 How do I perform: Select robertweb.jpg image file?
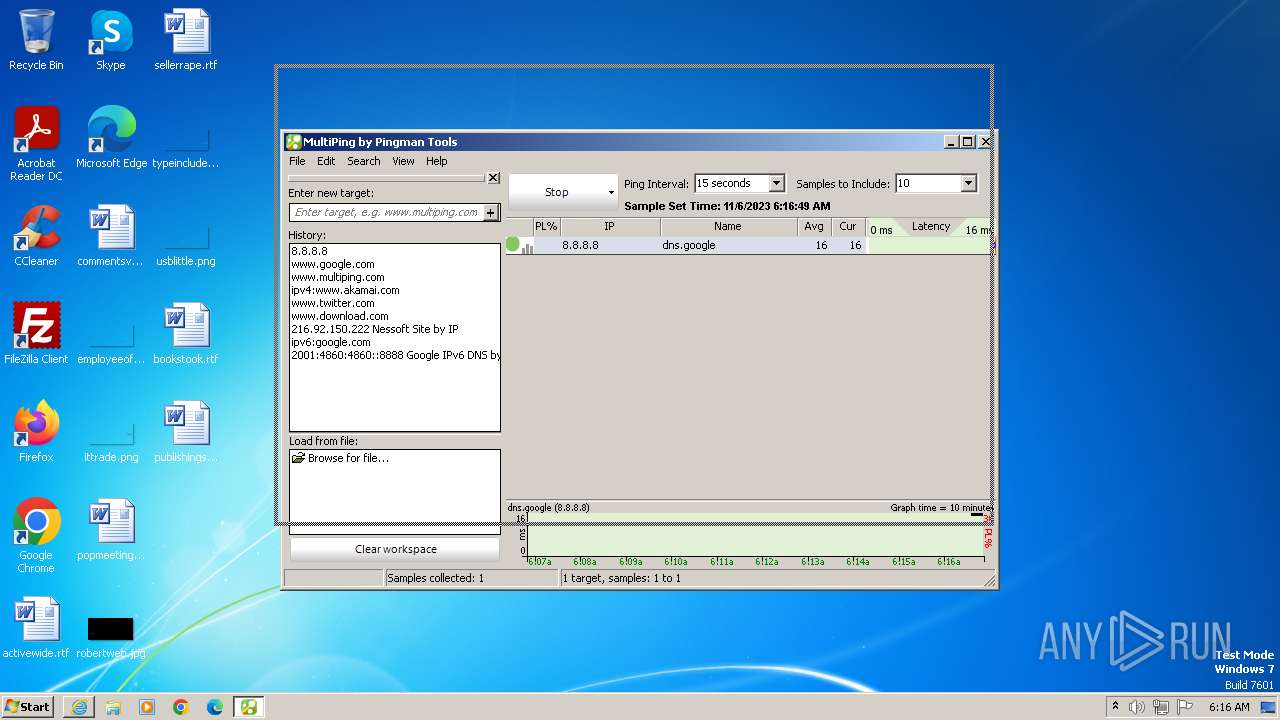pyautogui.click(x=111, y=636)
